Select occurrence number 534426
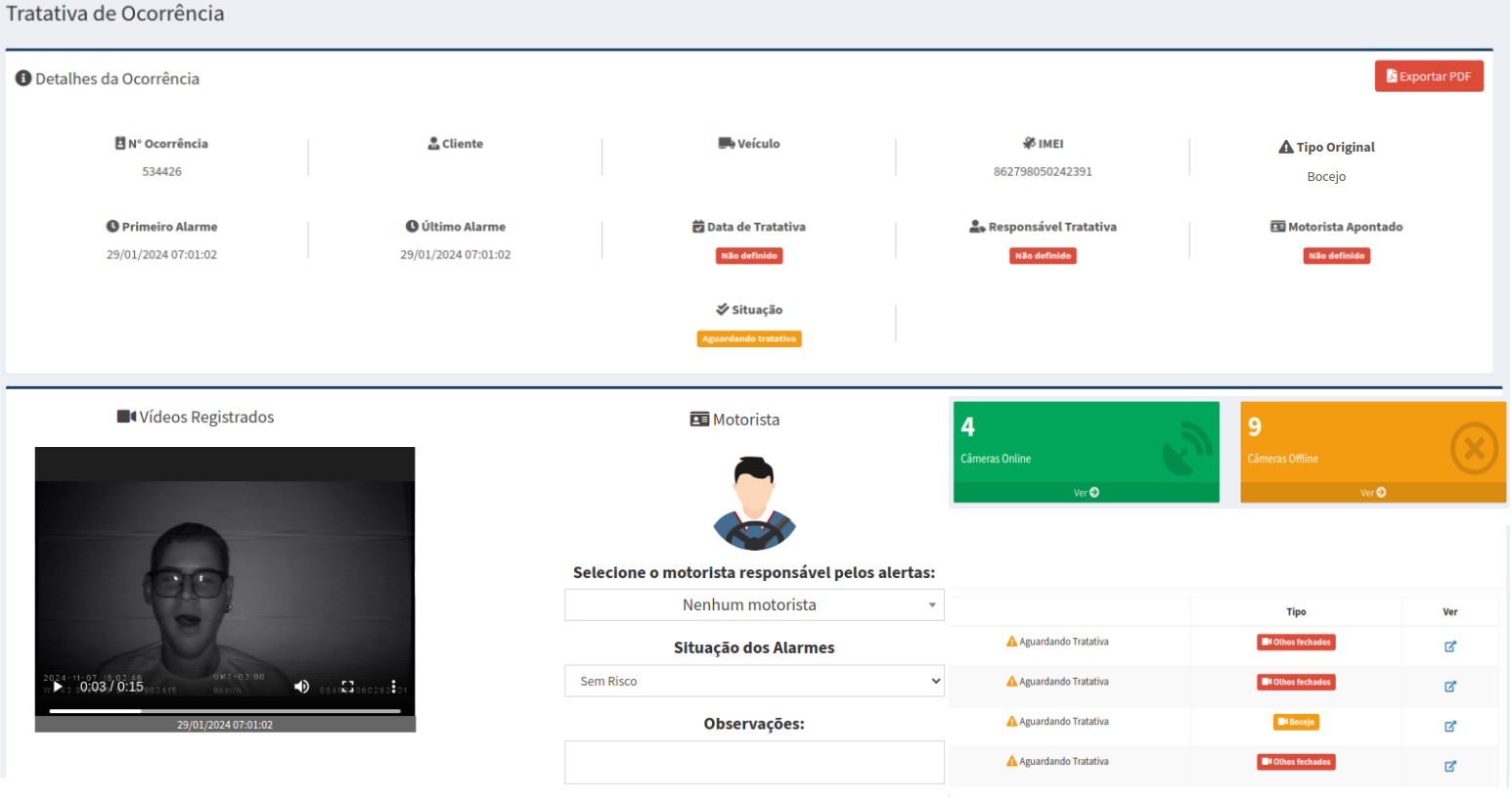This screenshot has width=1512, height=802. coord(161,171)
